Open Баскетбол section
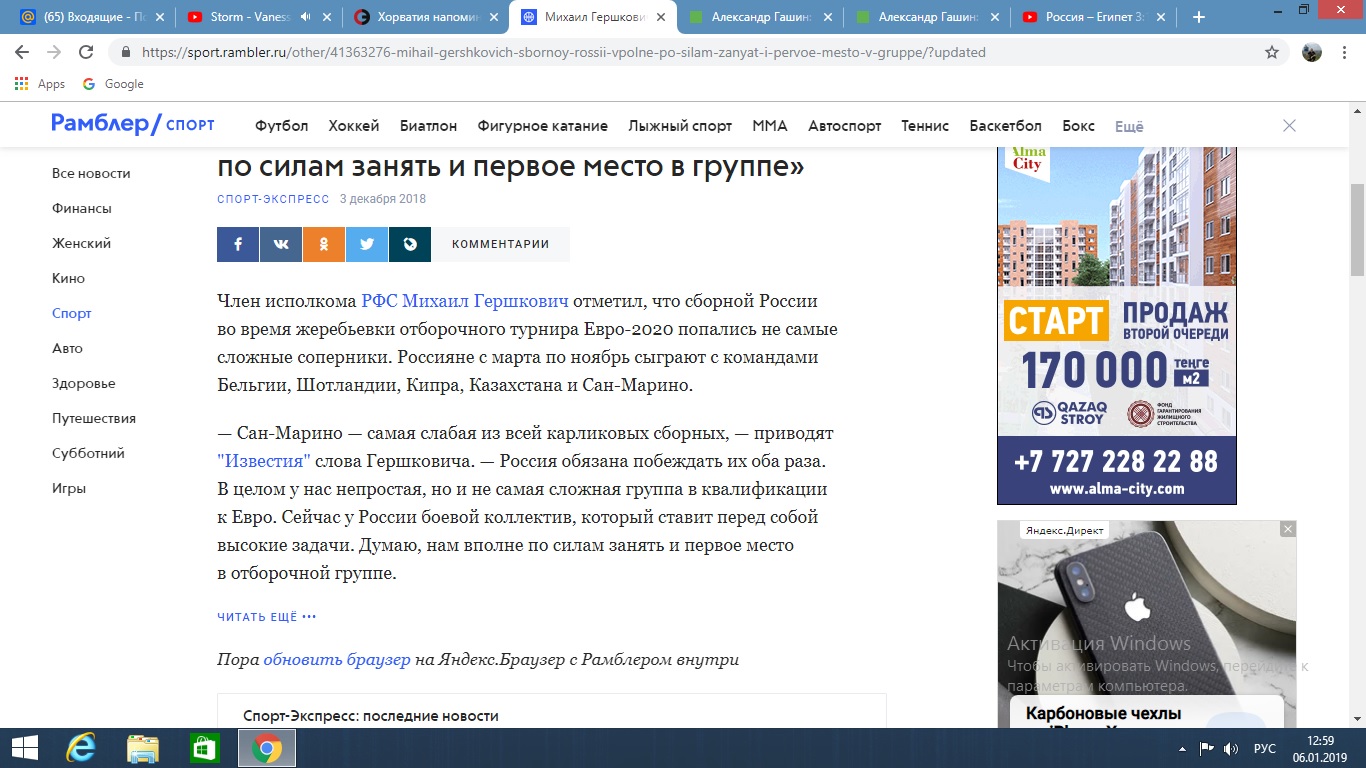Image resolution: width=1366 pixels, height=768 pixels. [x=1005, y=126]
